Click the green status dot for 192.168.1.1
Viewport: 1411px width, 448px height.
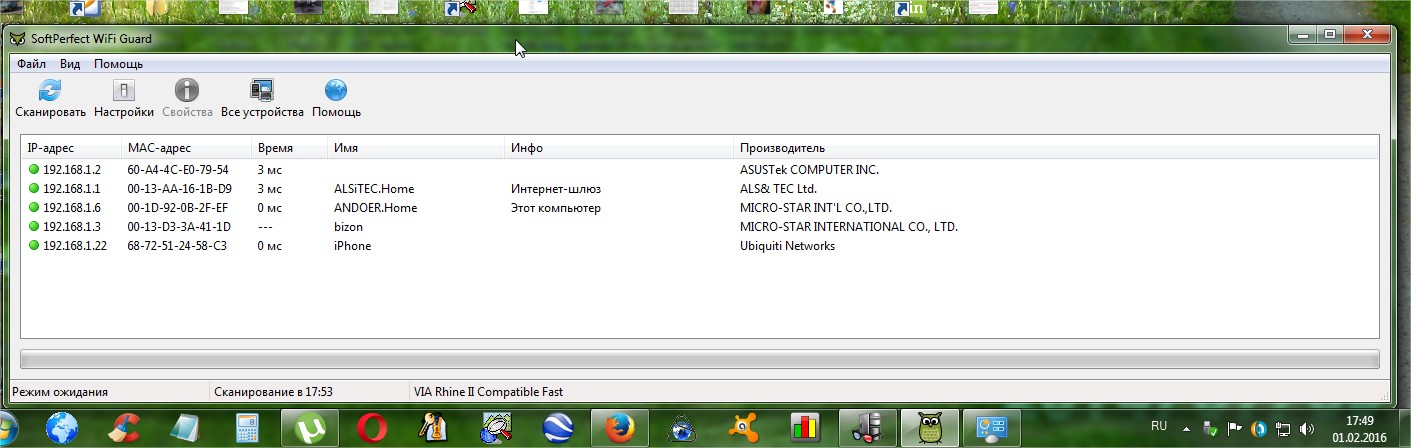[34, 189]
